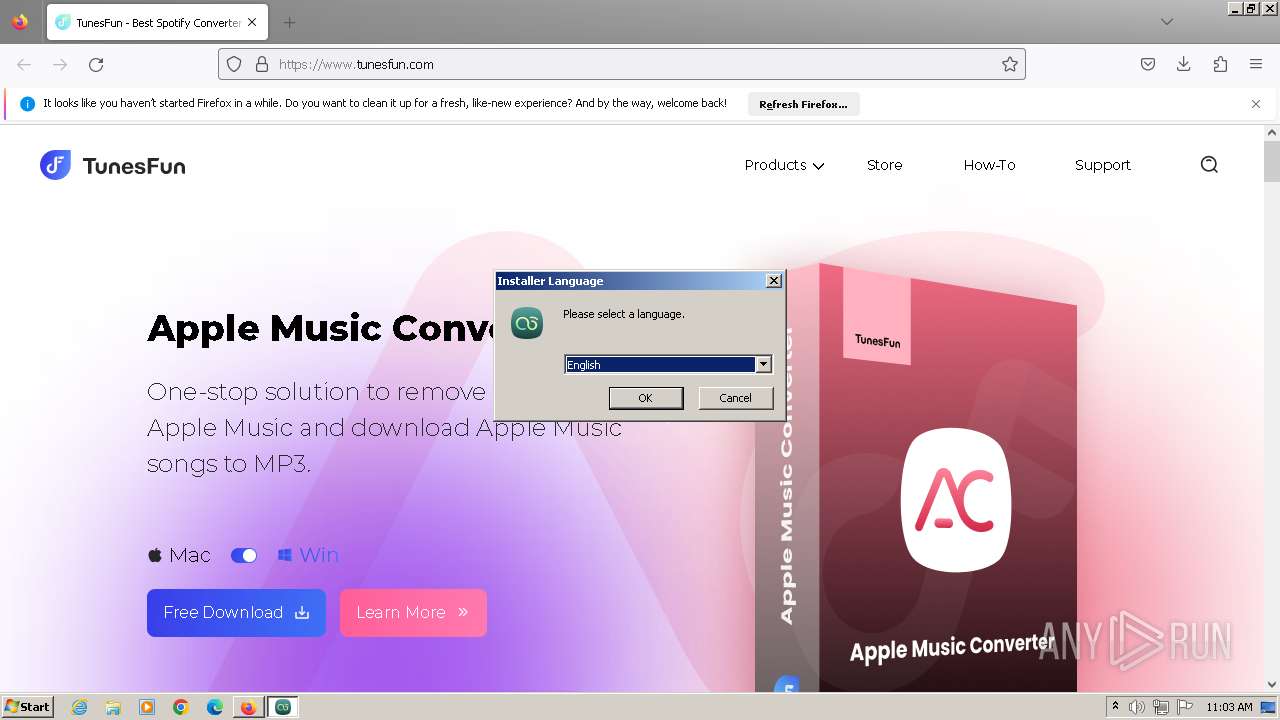
Task: Open the Windows Start menu
Action: click(27, 707)
